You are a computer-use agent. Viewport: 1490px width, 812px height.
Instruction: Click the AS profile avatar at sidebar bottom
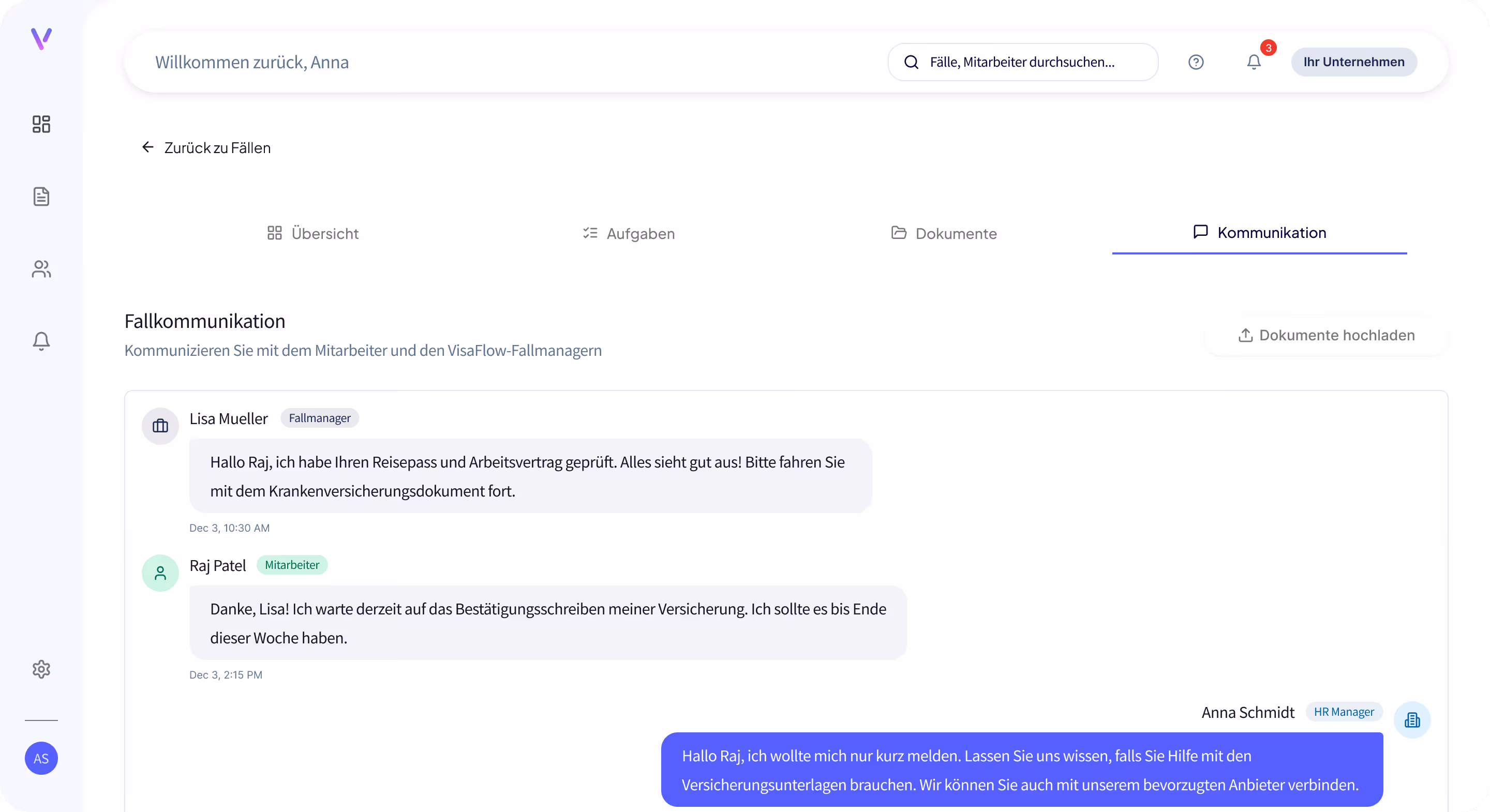pos(41,758)
